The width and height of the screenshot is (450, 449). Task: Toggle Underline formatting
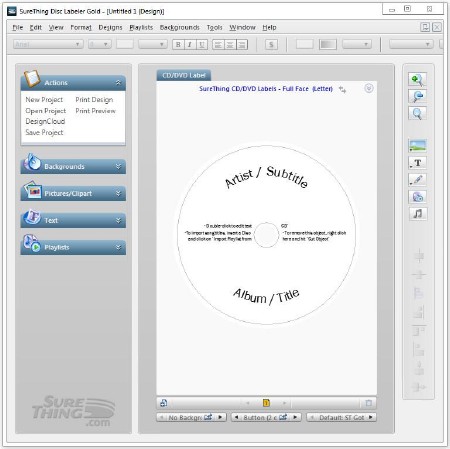201,44
